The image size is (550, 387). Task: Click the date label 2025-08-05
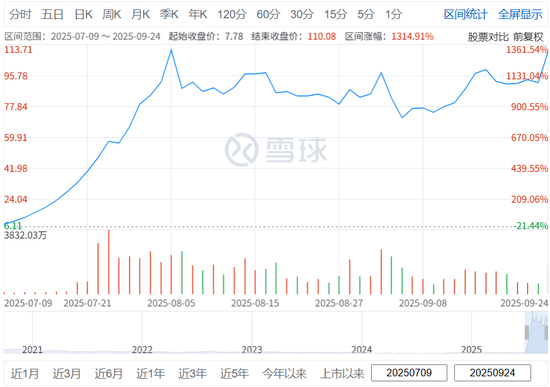(171, 303)
